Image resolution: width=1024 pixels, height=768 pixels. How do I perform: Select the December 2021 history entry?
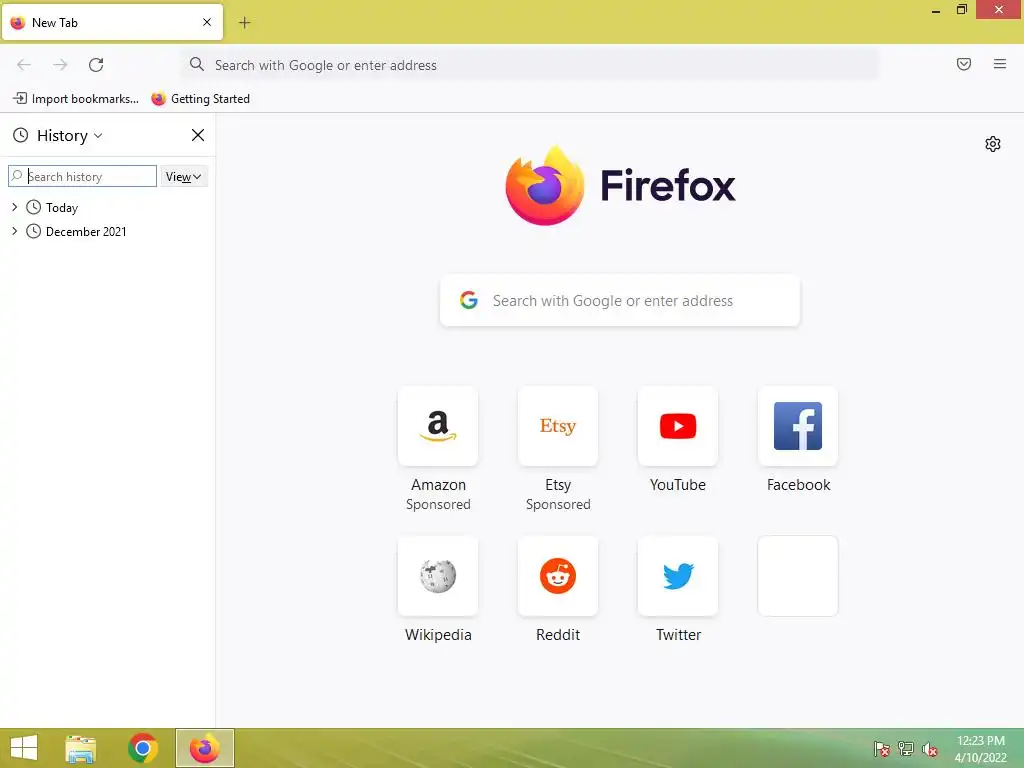tap(86, 231)
